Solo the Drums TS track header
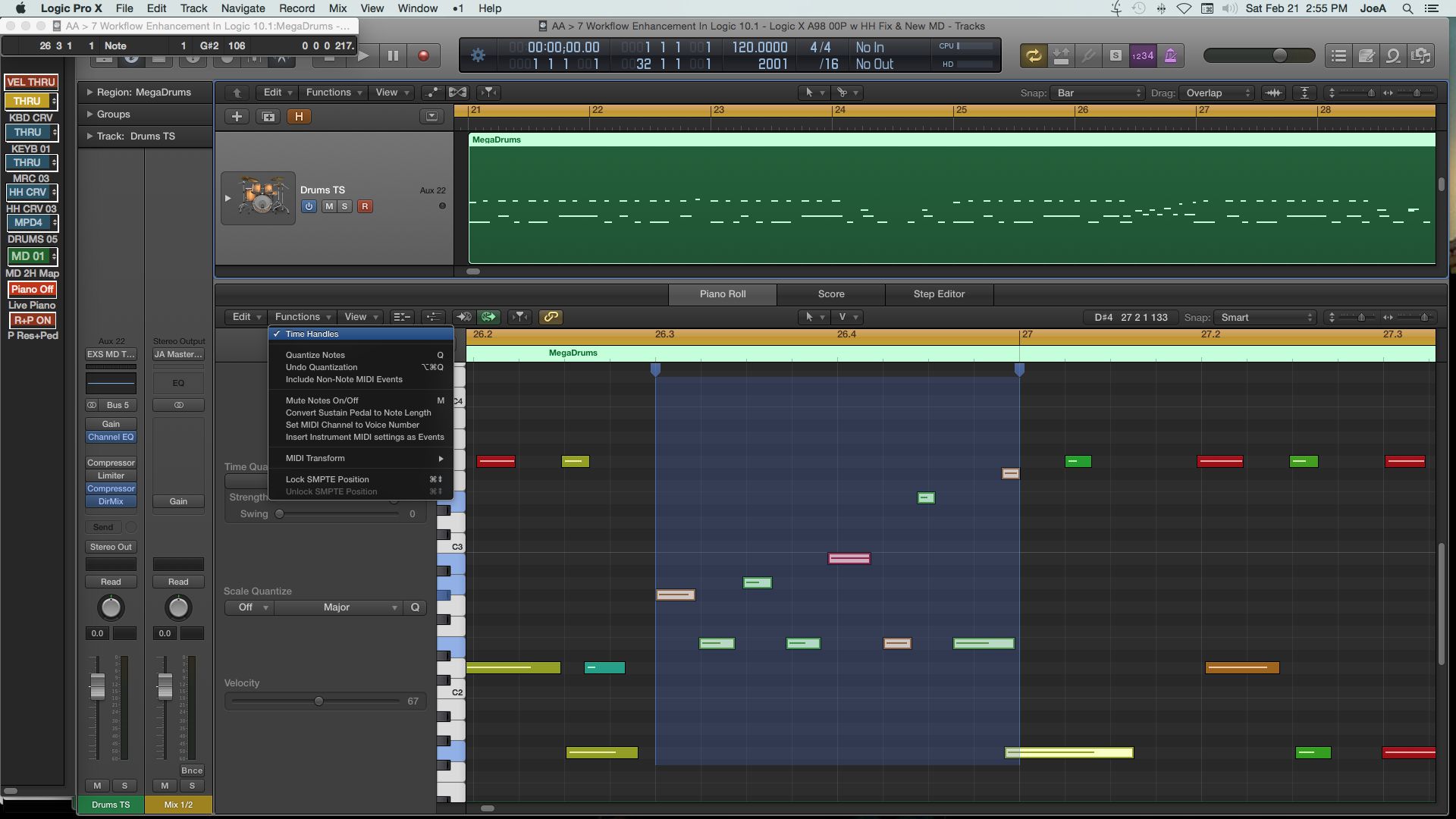Screen dimensions: 1456x819 coord(344,206)
